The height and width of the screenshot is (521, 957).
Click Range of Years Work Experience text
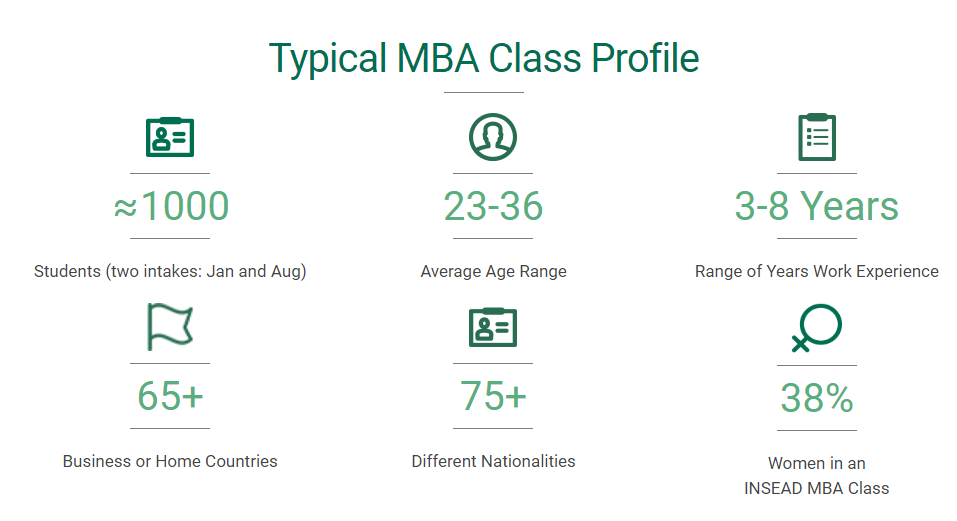tap(816, 271)
